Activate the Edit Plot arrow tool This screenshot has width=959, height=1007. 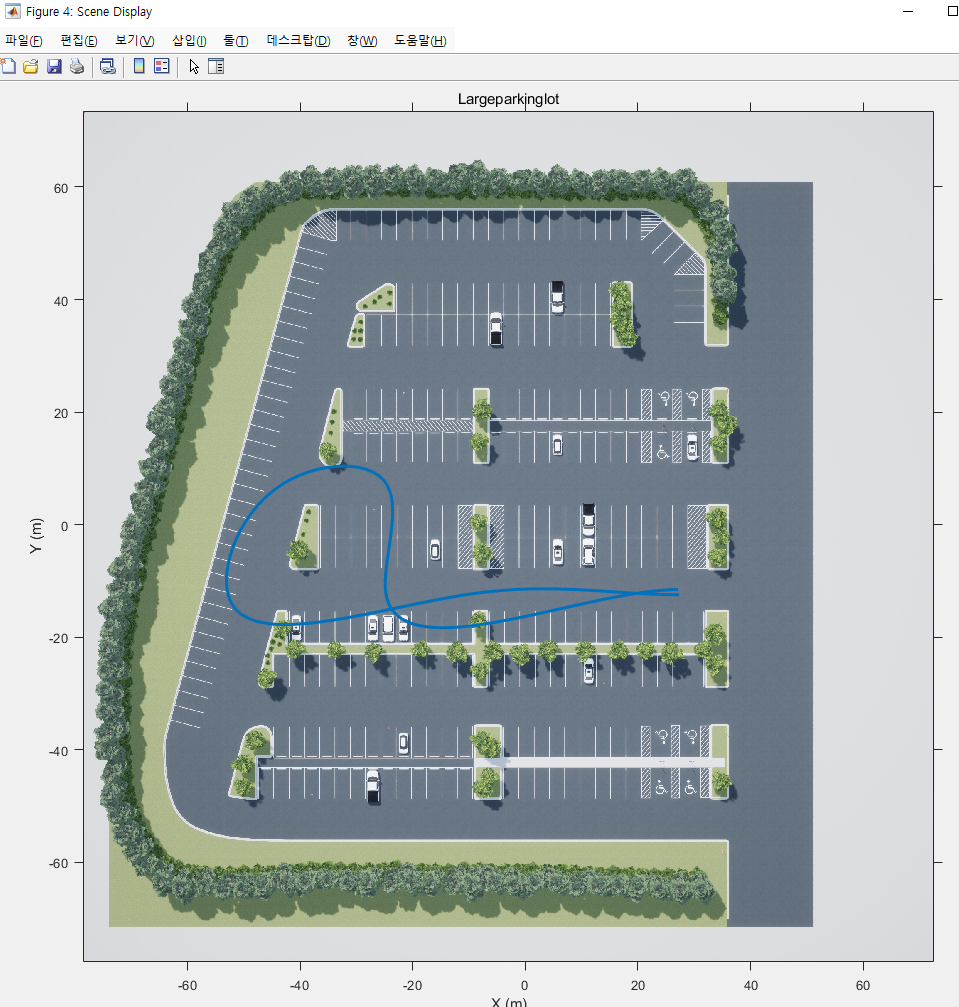(x=194, y=67)
